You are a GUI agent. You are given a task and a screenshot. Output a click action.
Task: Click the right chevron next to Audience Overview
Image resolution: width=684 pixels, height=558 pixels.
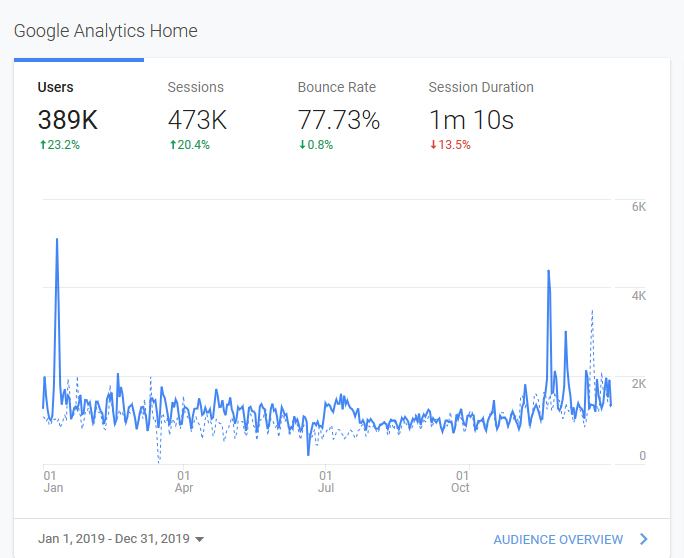[x=644, y=540]
